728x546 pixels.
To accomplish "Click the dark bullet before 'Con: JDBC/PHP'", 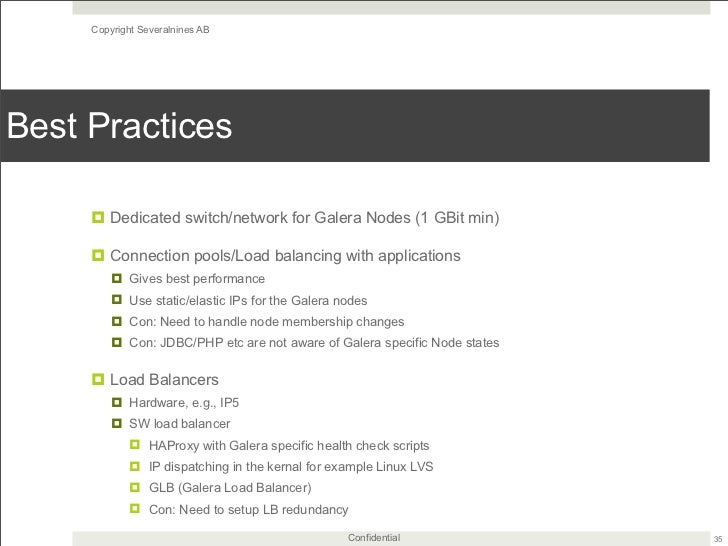I will click(x=117, y=343).
